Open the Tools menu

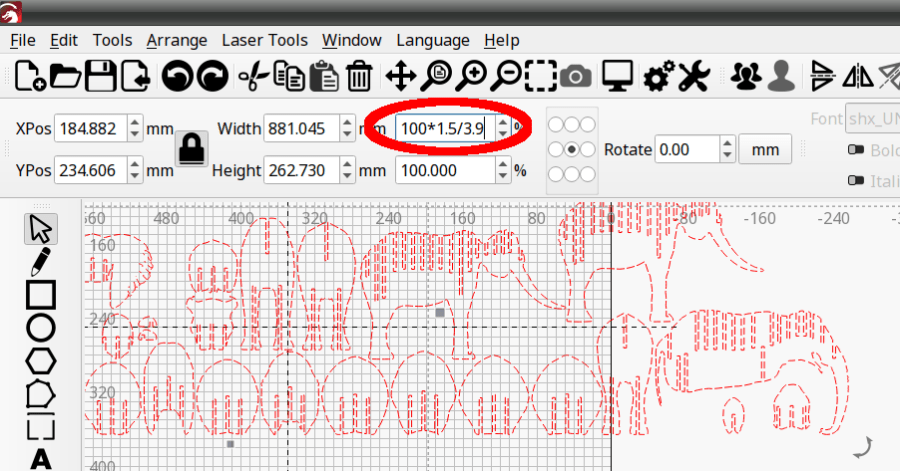tap(112, 40)
